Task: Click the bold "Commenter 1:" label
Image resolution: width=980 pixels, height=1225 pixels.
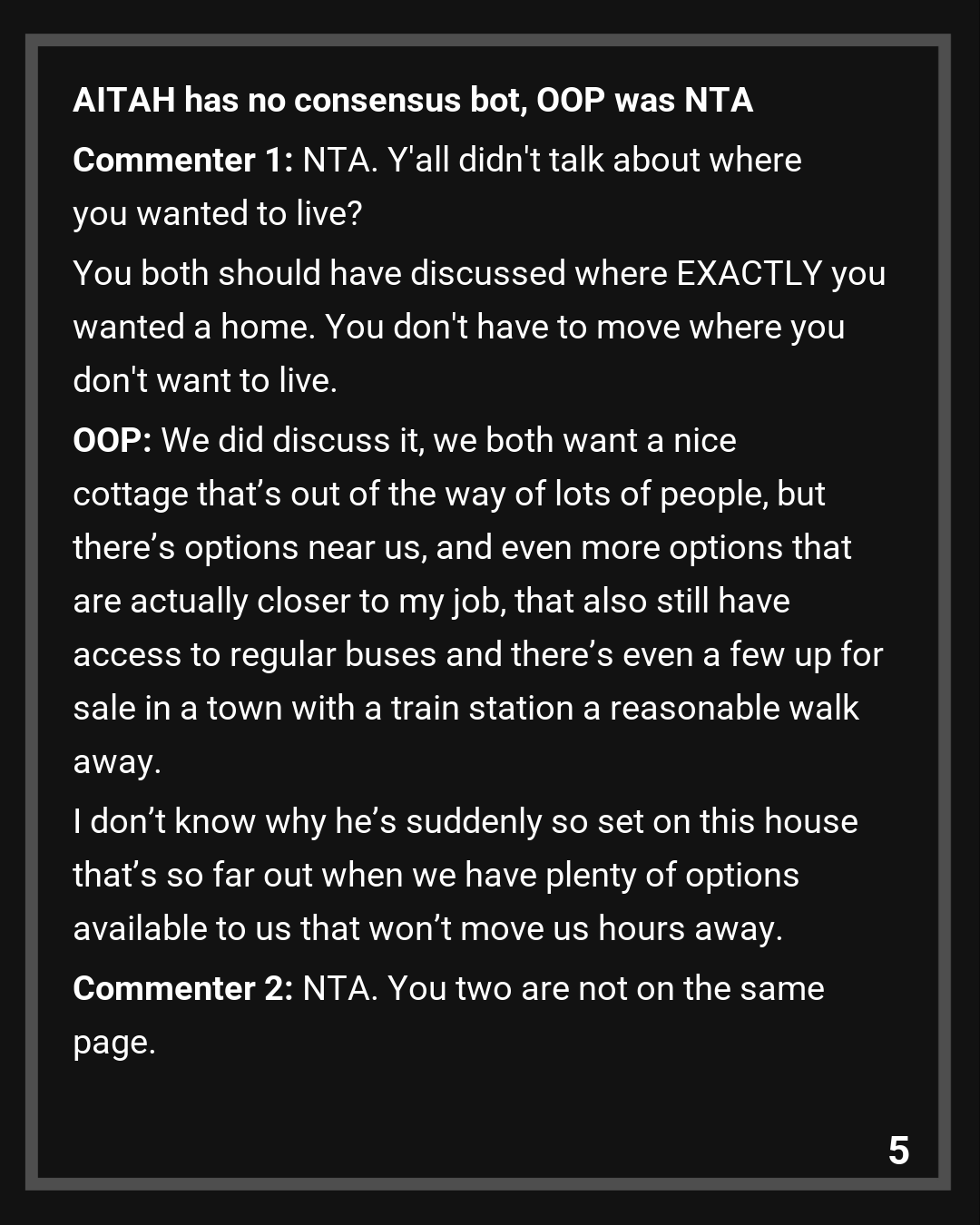Action: coord(182,161)
